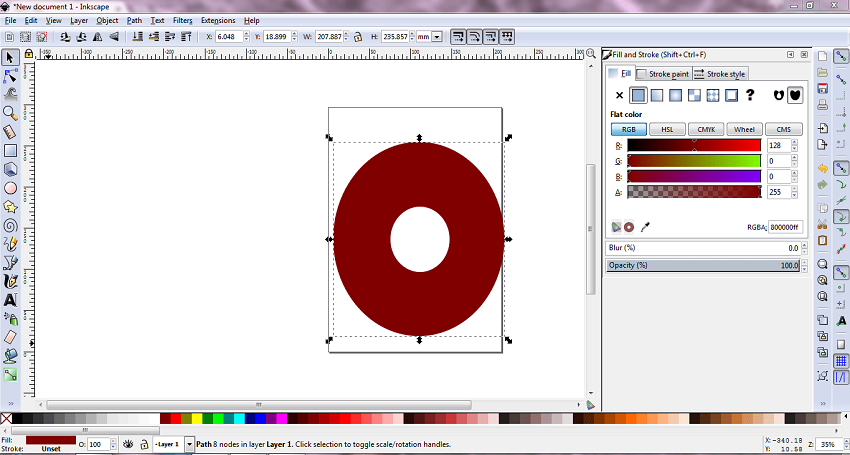850x455 pixels.
Task: Toggle the width/height ratio lock
Action: tap(358, 37)
